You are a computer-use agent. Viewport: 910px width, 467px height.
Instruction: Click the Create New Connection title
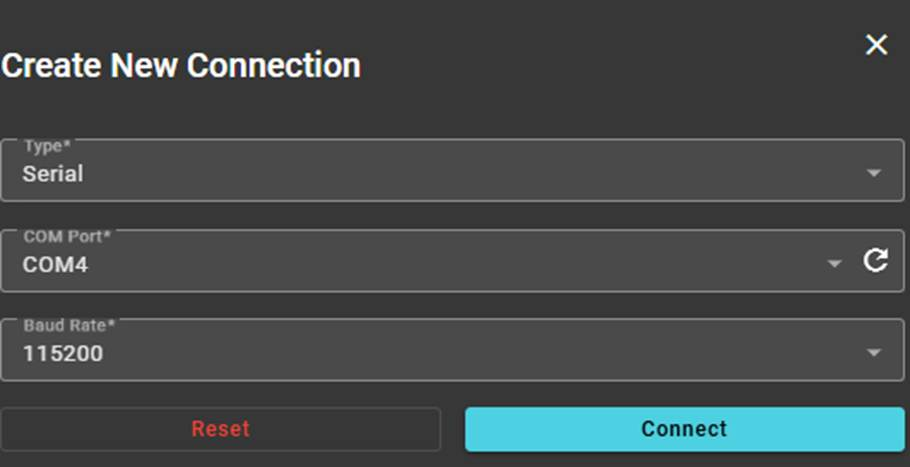tap(181, 66)
